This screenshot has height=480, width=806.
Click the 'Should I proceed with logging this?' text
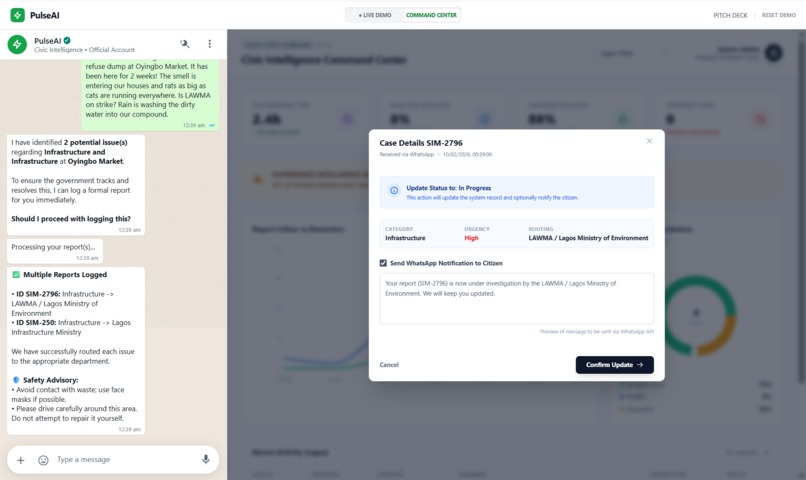pos(71,219)
